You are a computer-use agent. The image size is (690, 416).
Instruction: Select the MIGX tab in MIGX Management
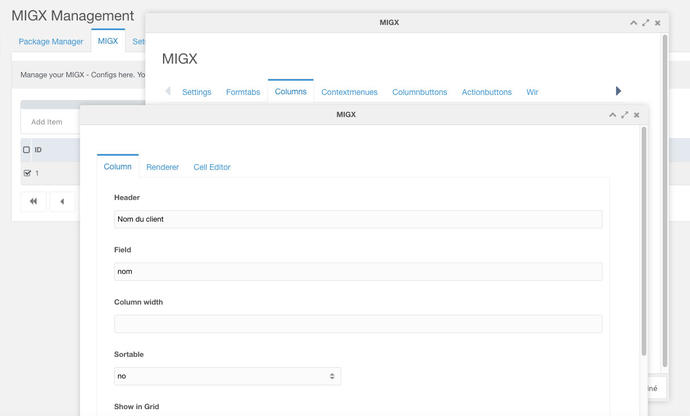pyautogui.click(x=108, y=41)
